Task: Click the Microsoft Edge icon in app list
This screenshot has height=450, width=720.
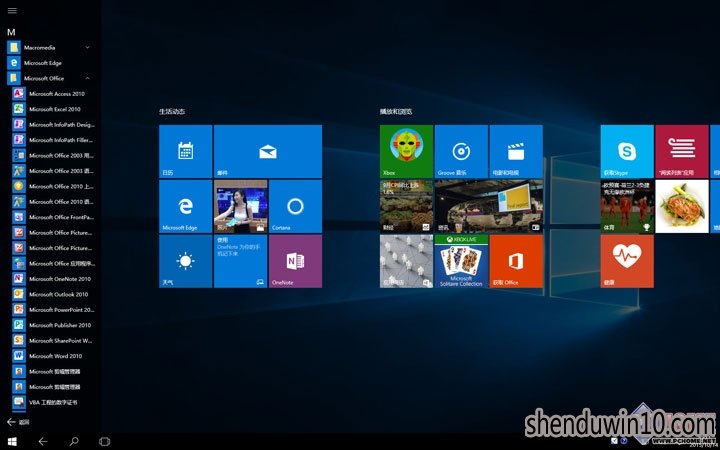Action: 14,63
